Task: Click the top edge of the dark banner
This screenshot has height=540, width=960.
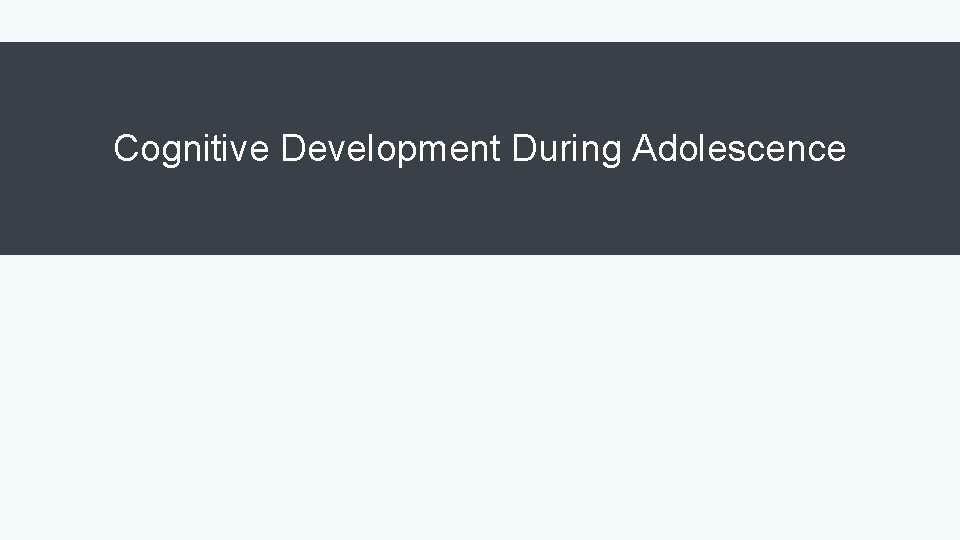Action: coord(480,44)
